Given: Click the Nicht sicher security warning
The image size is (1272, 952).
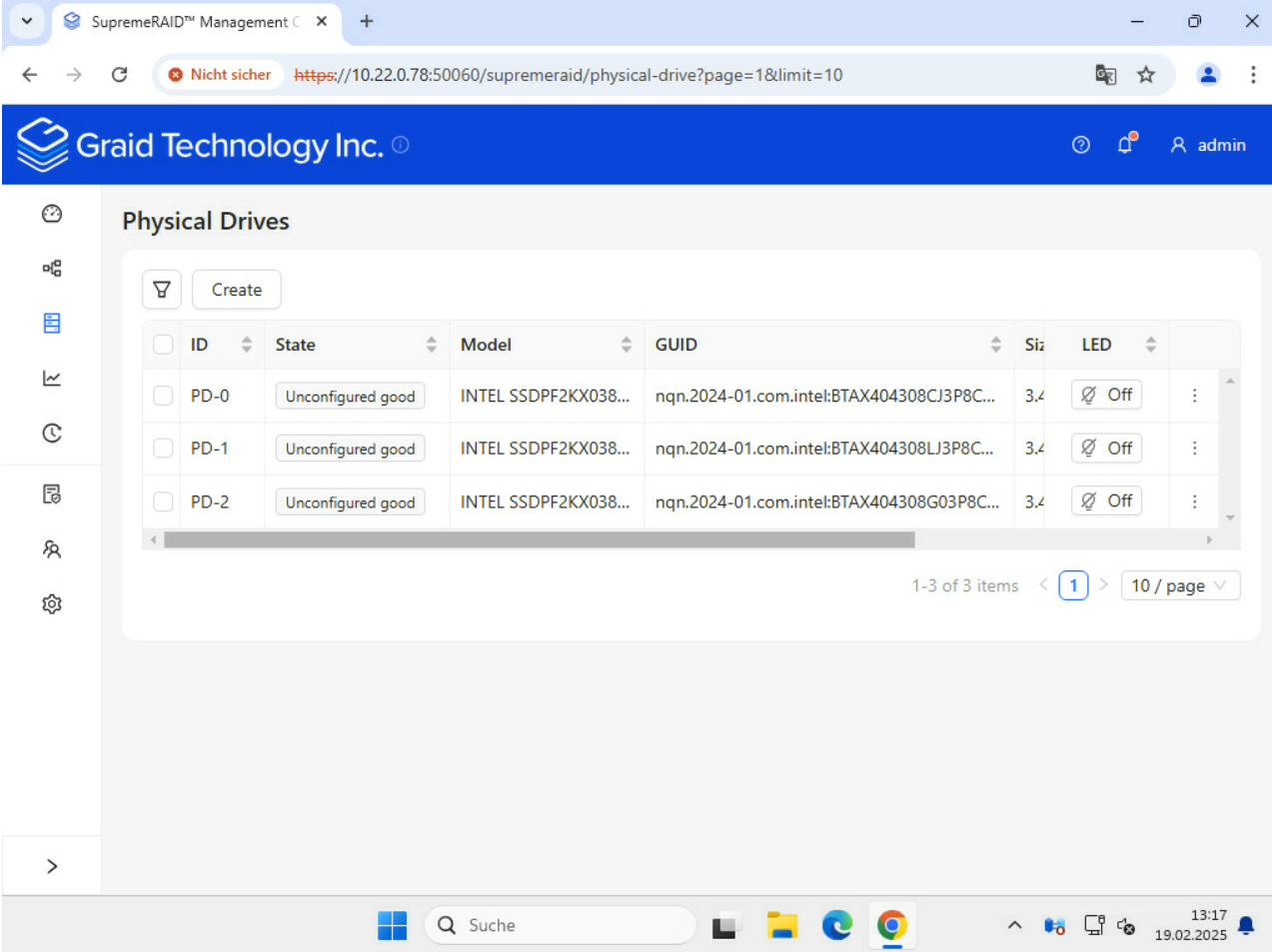Looking at the screenshot, I should coord(219,75).
